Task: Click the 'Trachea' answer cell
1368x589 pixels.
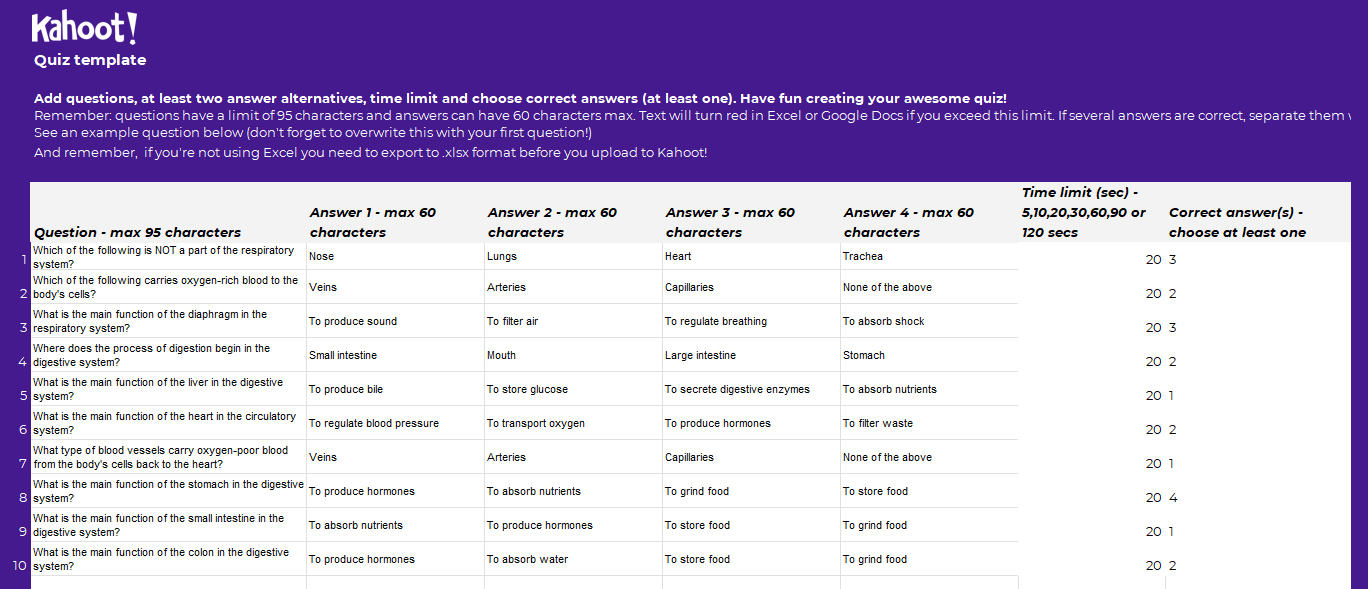Action: (x=929, y=256)
